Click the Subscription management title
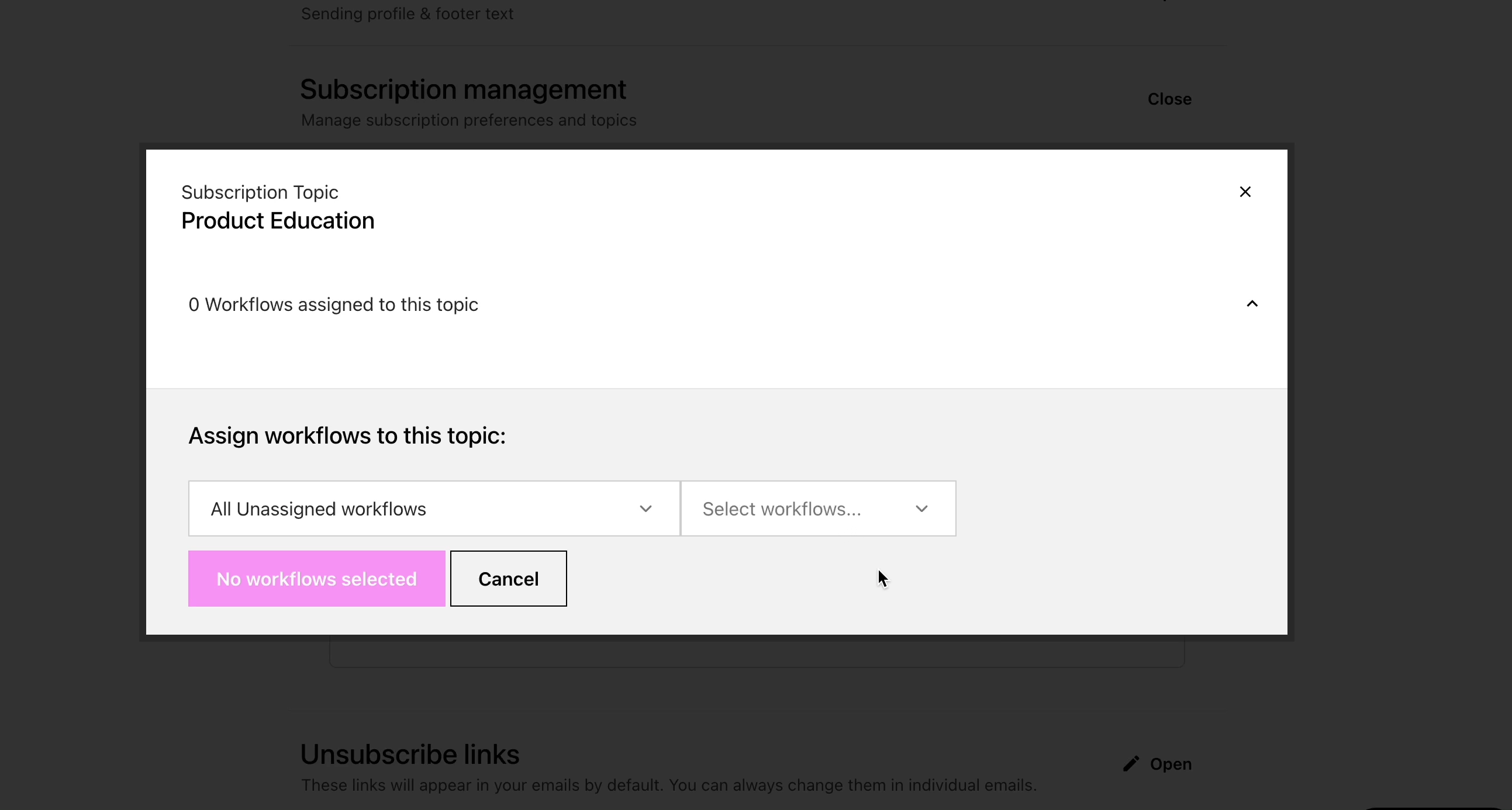The width and height of the screenshot is (1512, 810). pyautogui.click(x=462, y=89)
